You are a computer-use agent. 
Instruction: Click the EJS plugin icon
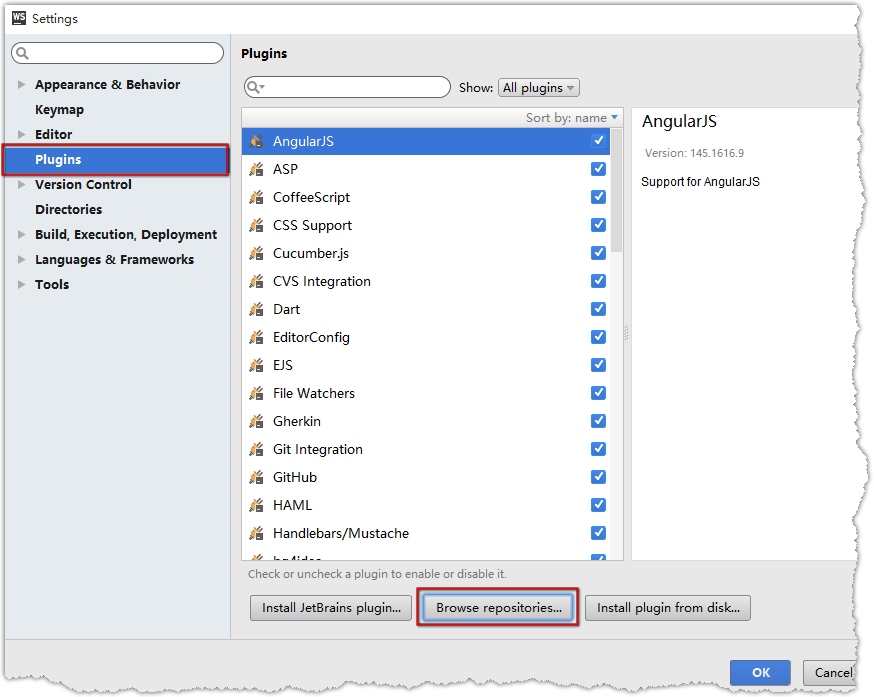(256, 365)
